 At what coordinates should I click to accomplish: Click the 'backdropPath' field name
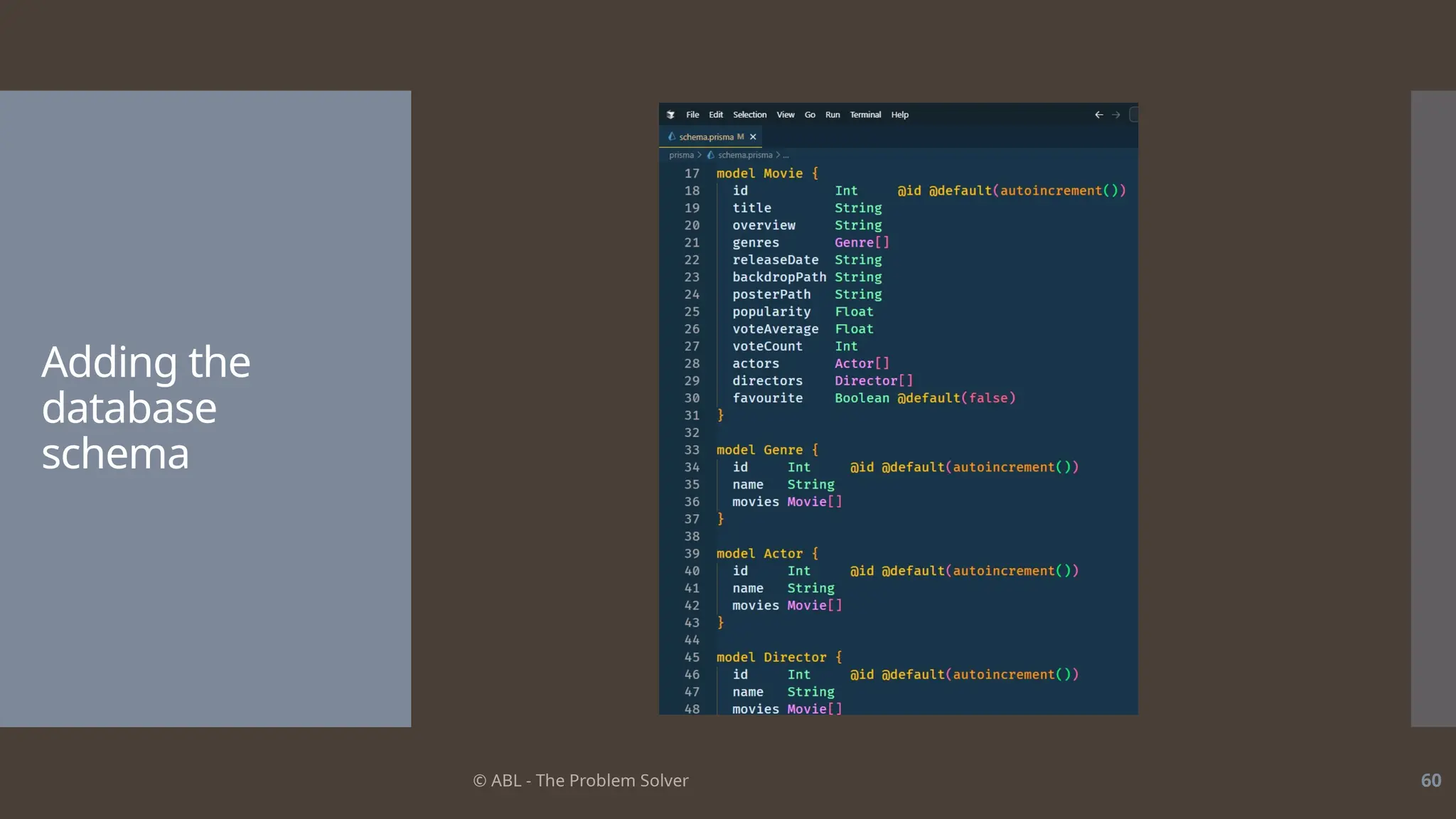pos(779,277)
